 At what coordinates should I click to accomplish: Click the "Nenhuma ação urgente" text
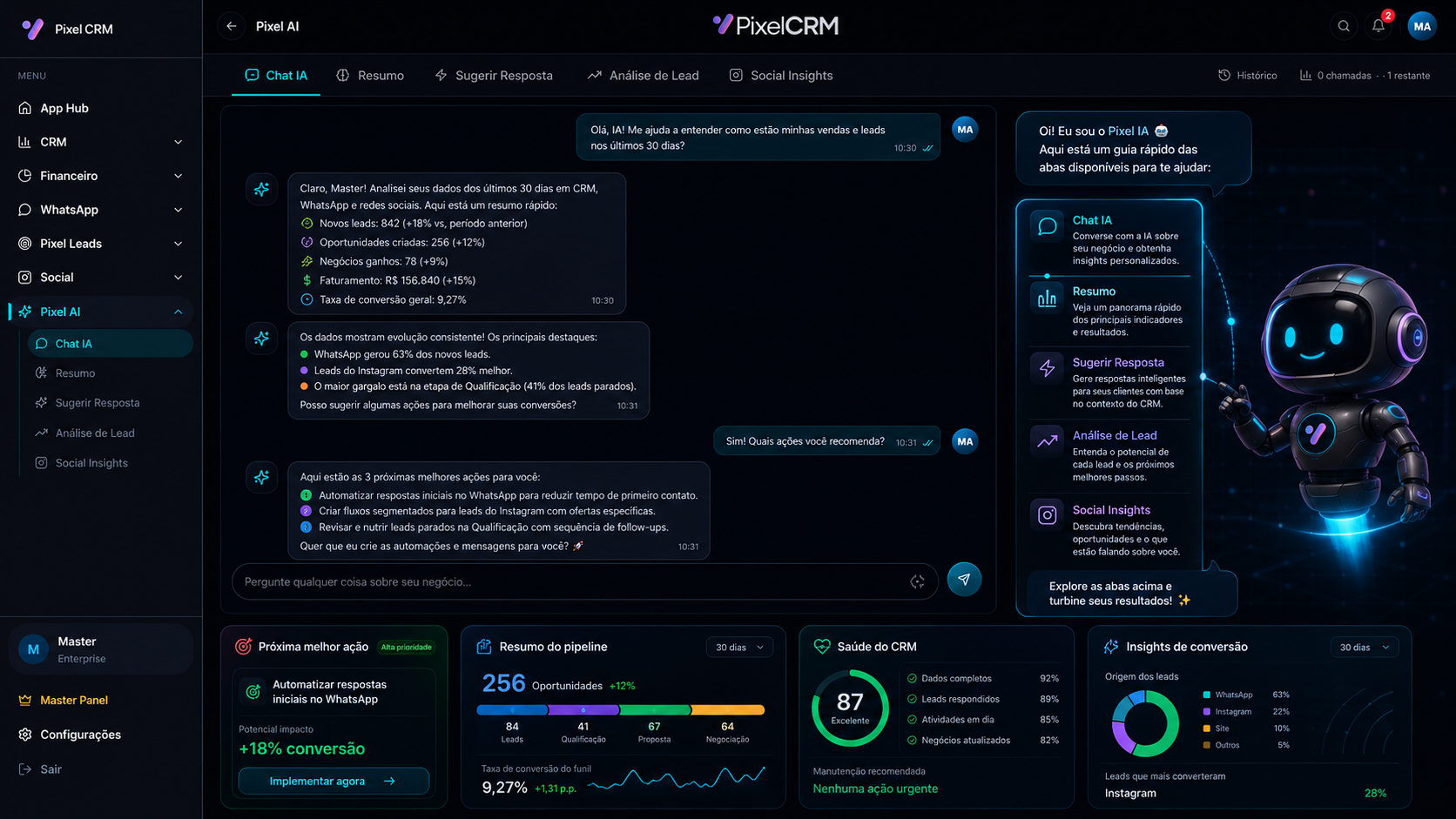point(875,789)
